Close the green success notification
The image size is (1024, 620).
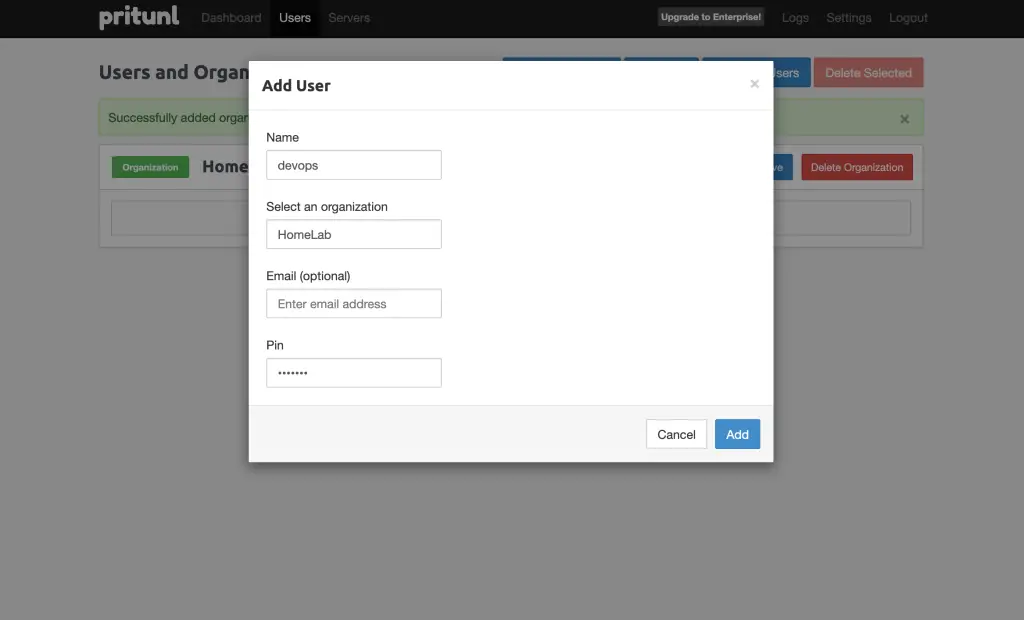[x=904, y=118]
